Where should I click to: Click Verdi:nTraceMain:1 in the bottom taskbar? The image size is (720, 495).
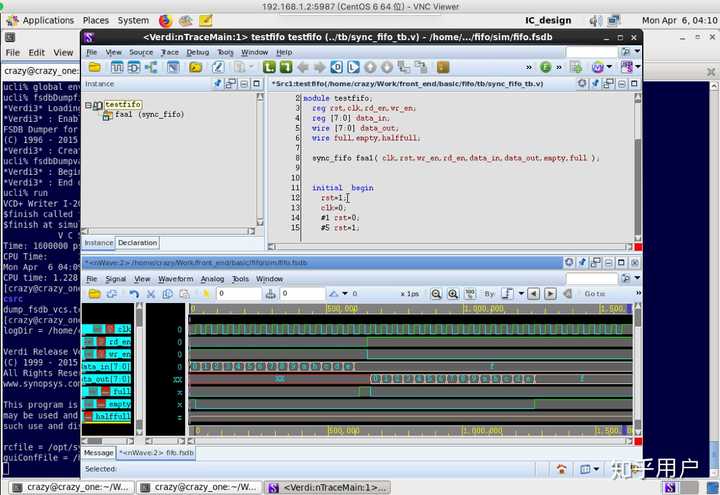[x=329, y=487]
